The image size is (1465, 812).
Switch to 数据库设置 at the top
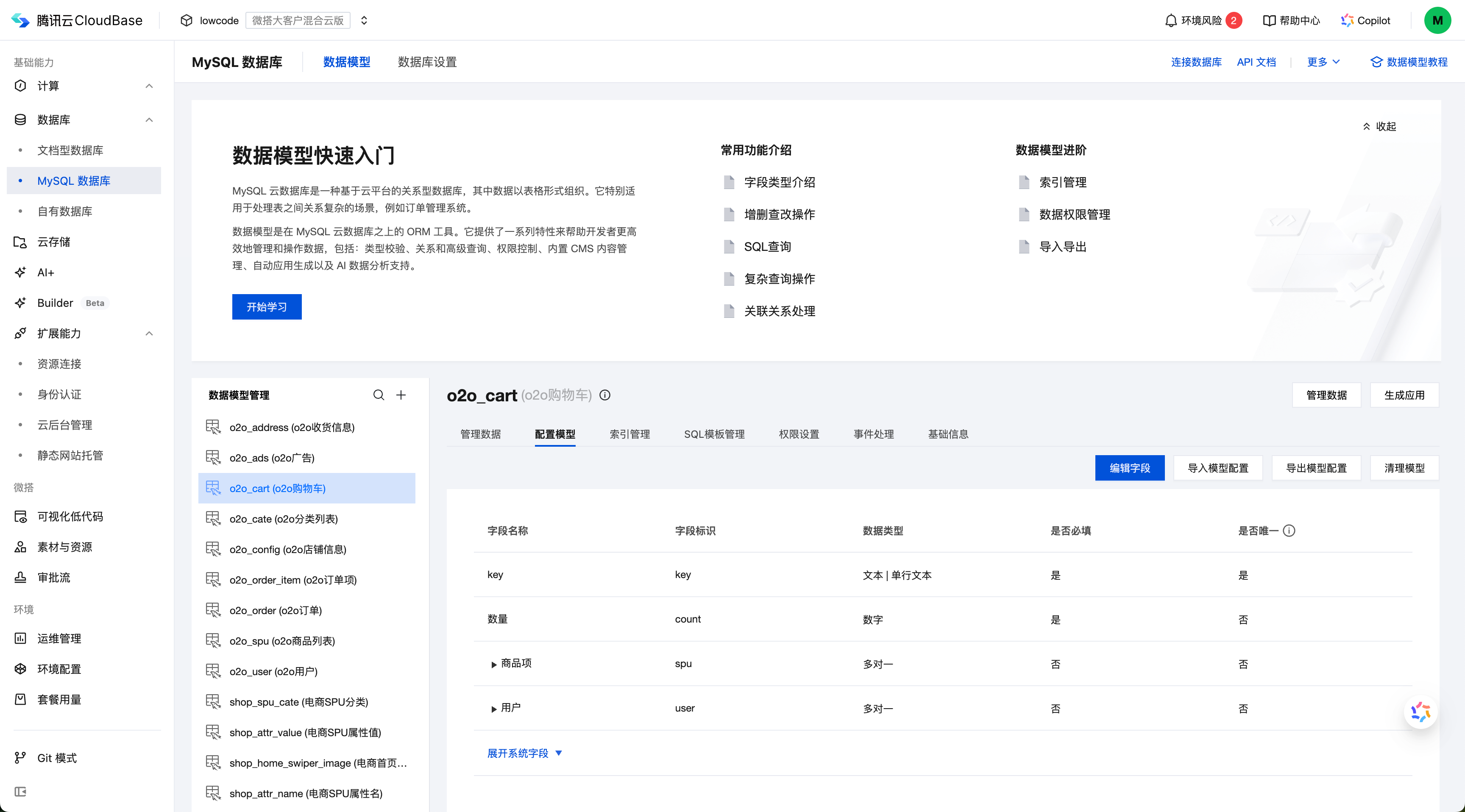coord(426,62)
